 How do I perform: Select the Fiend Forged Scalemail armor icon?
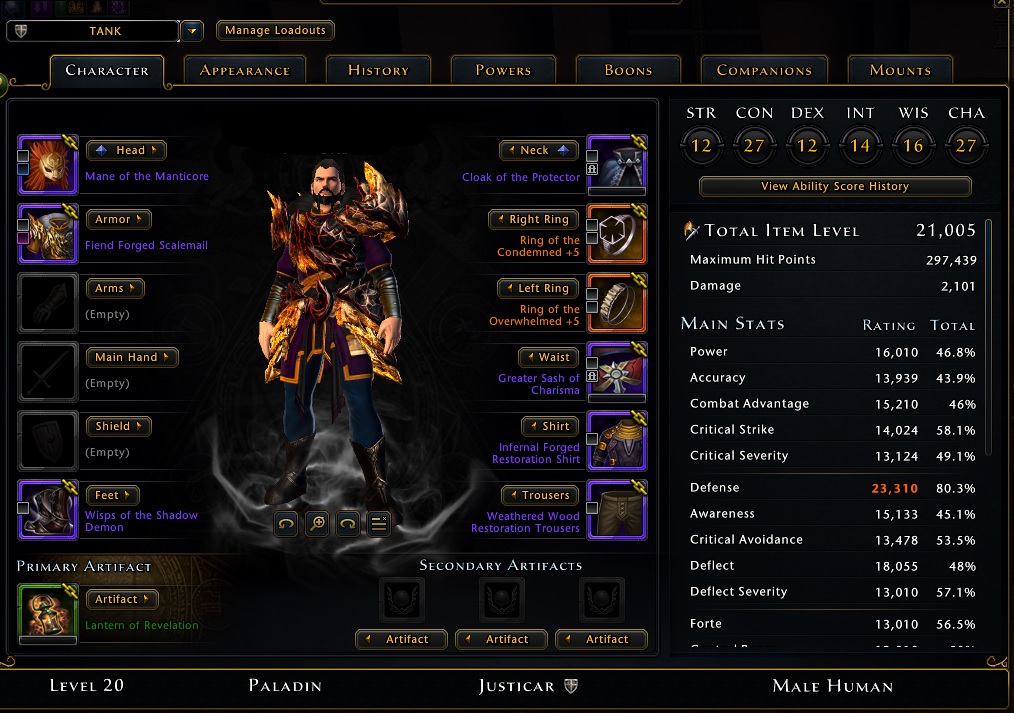(x=48, y=234)
